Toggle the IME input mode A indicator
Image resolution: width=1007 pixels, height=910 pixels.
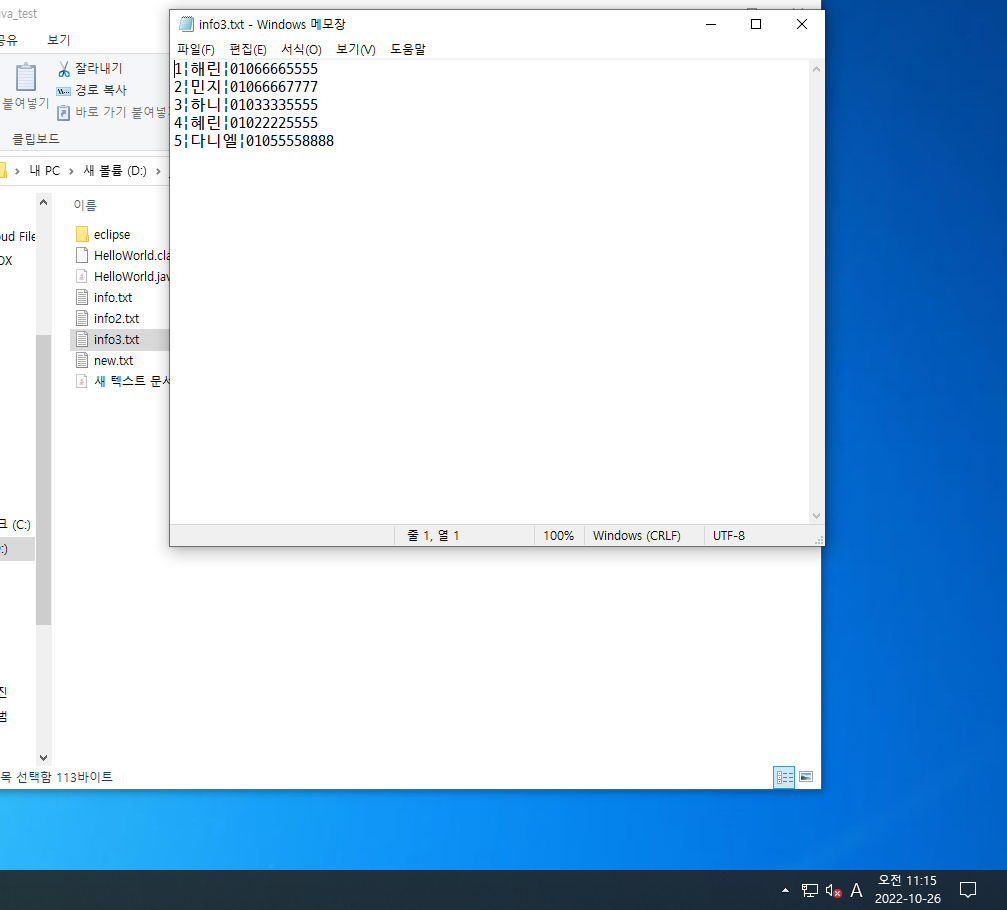(x=856, y=890)
